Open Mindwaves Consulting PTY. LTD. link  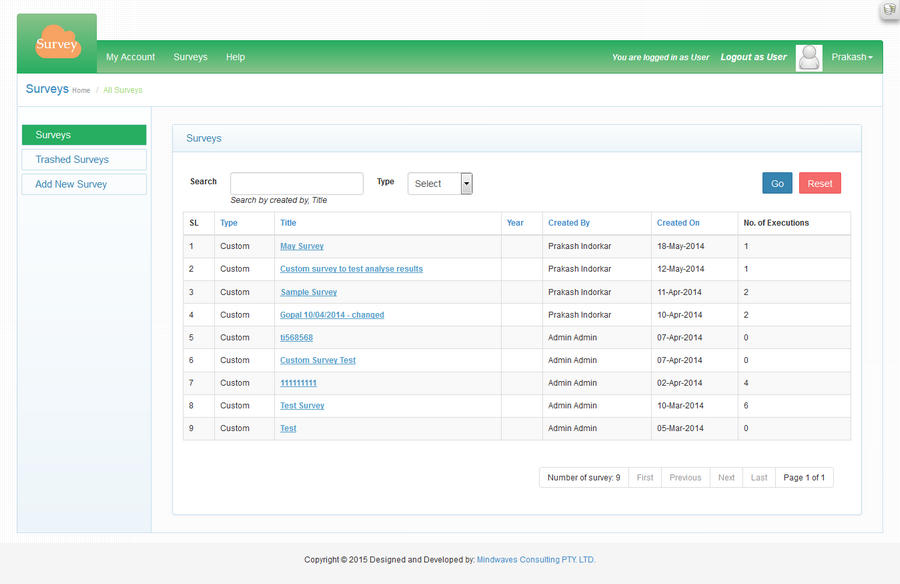tap(536, 560)
